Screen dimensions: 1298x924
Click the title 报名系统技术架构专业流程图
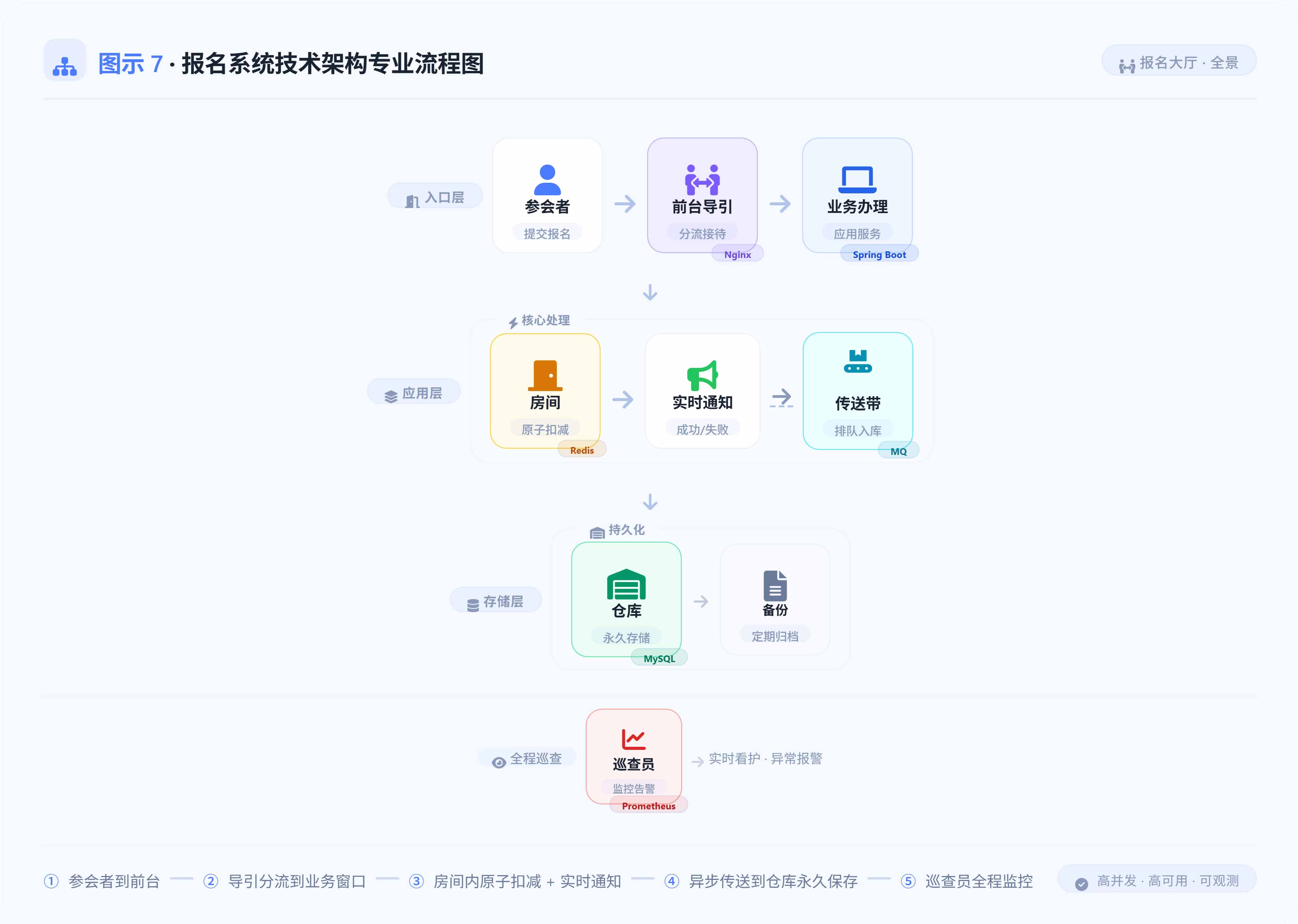(x=333, y=63)
